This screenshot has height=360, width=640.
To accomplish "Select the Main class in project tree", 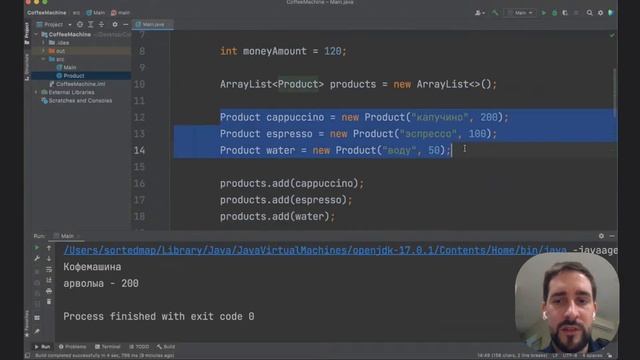I will pos(67,67).
